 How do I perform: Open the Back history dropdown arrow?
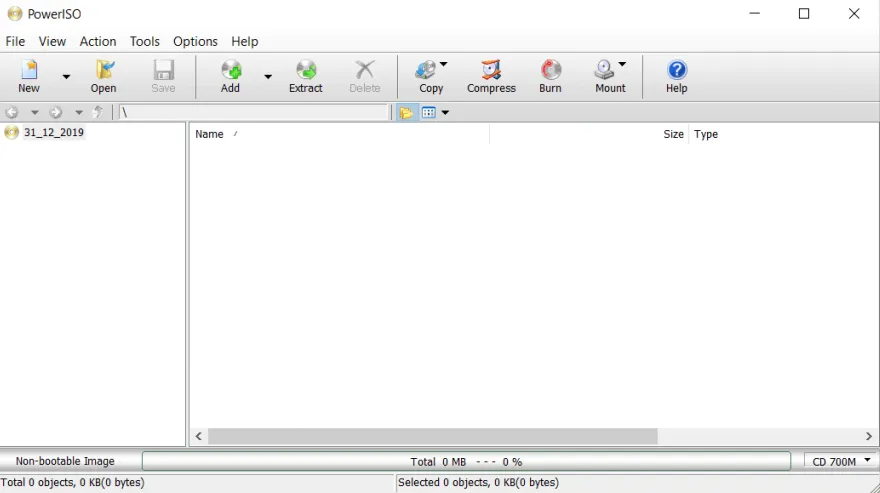pos(35,112)
